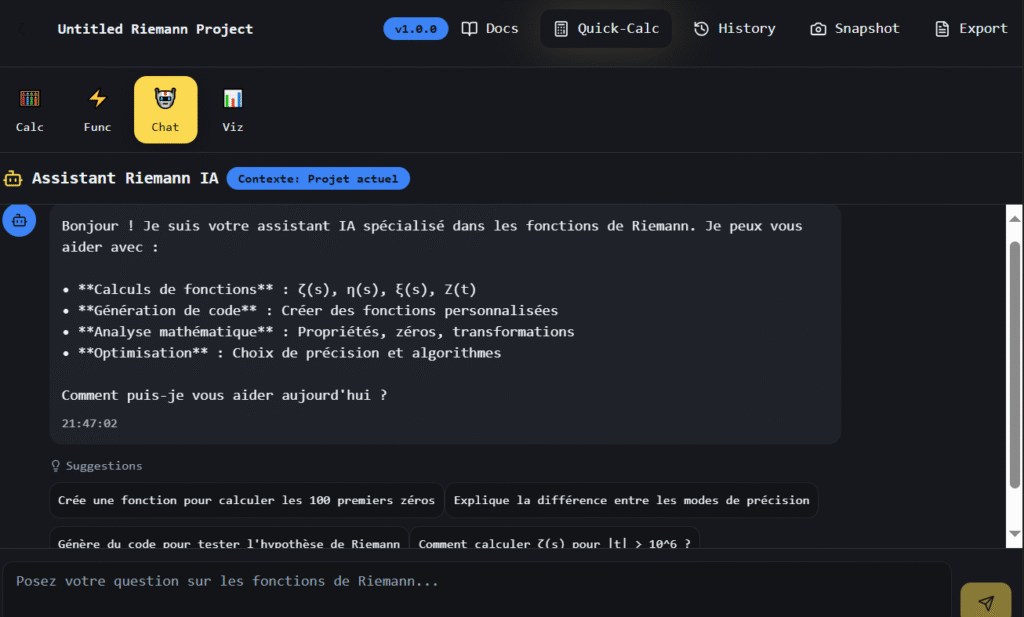The width and height of the screenshot is (1024, 617).
Task: Select suggestion to tester l'hypothèse de Riemann
Action: (229, 541)
